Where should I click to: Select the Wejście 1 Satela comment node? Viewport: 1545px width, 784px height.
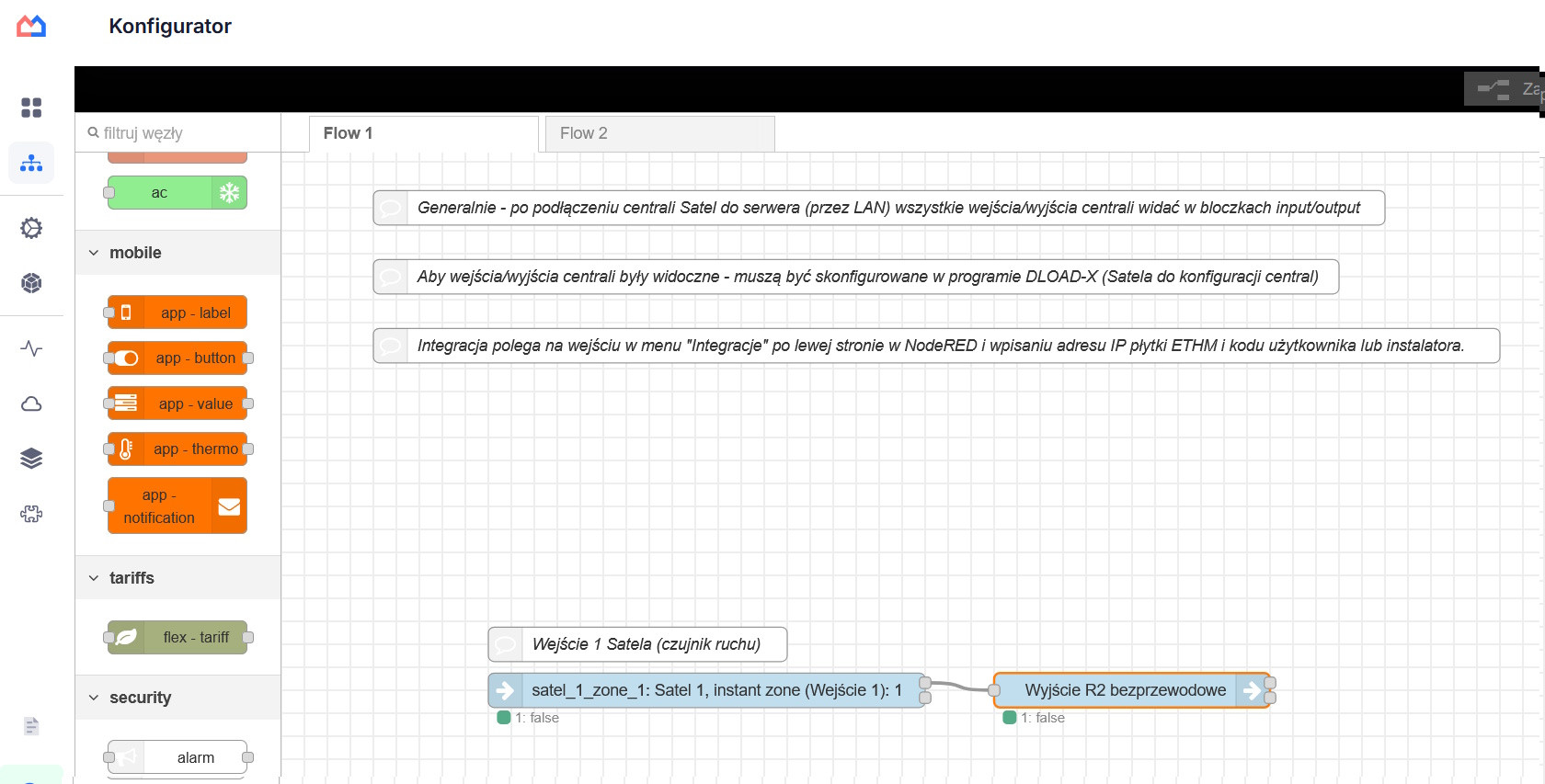(637, 644)
